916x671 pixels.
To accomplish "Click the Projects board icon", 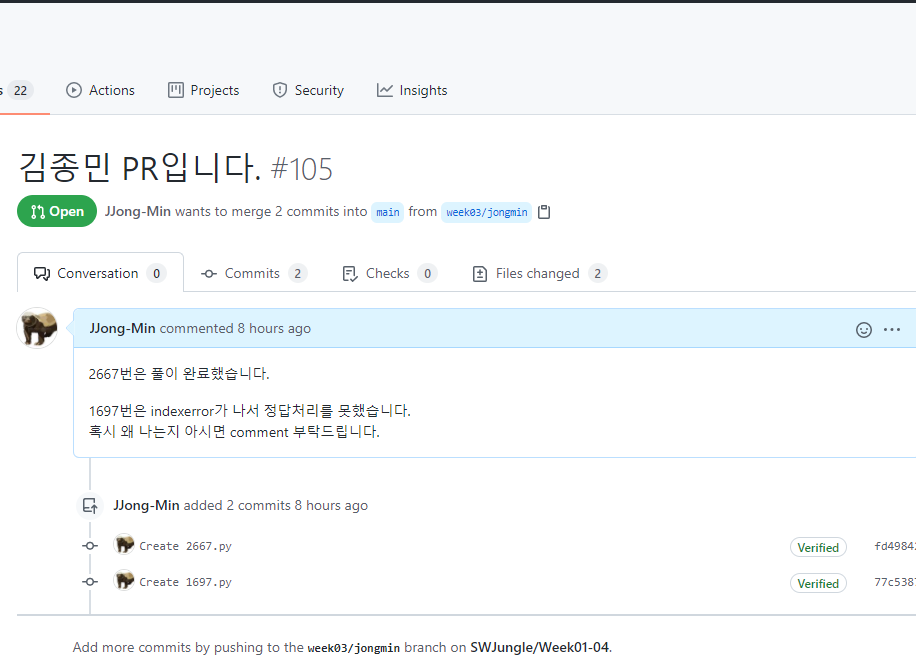I will (x=176, y=90).
